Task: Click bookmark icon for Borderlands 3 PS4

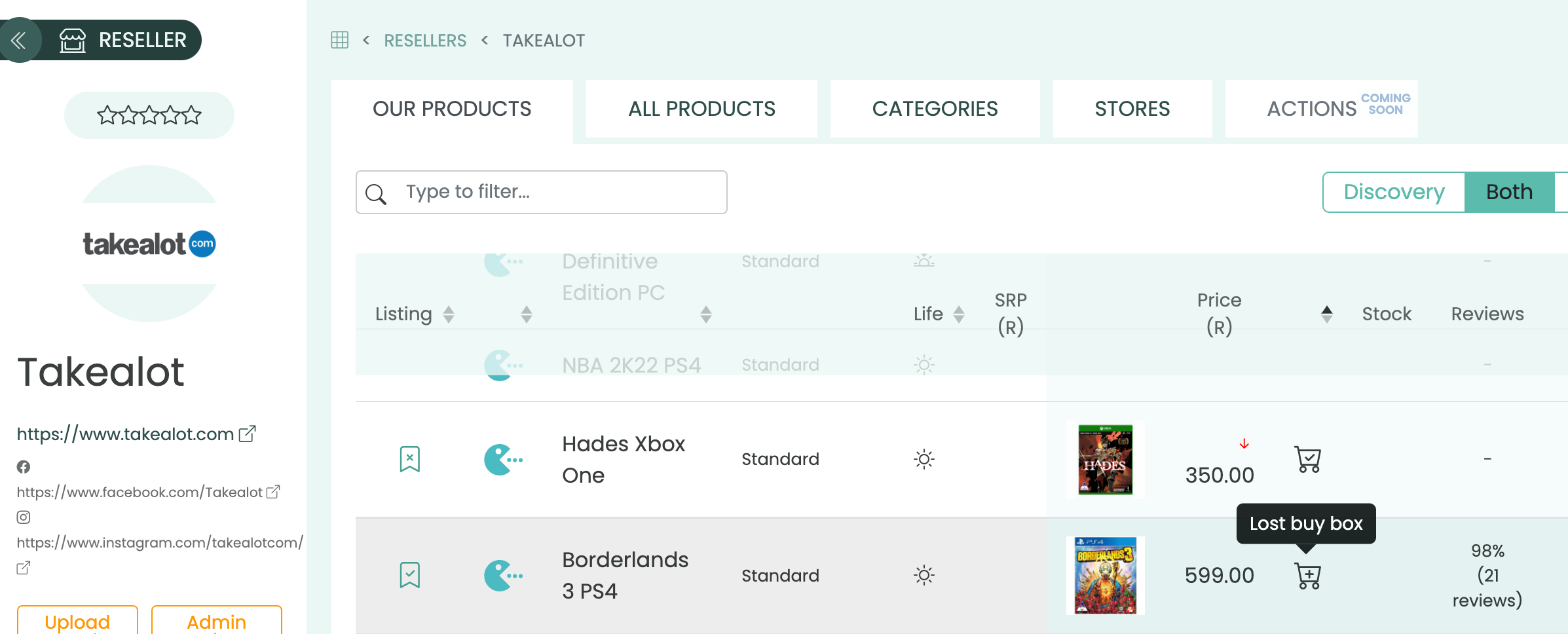Action: [x=409, y=575]
